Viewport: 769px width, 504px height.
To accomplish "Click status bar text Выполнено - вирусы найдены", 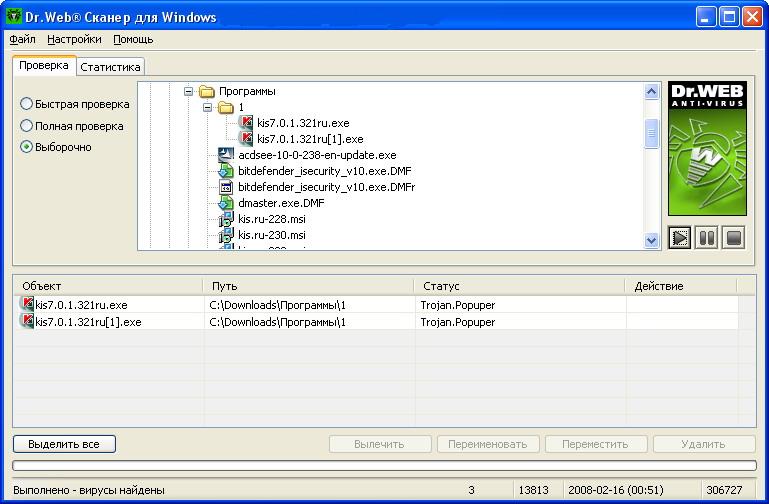I will click(x=89, y=490).
